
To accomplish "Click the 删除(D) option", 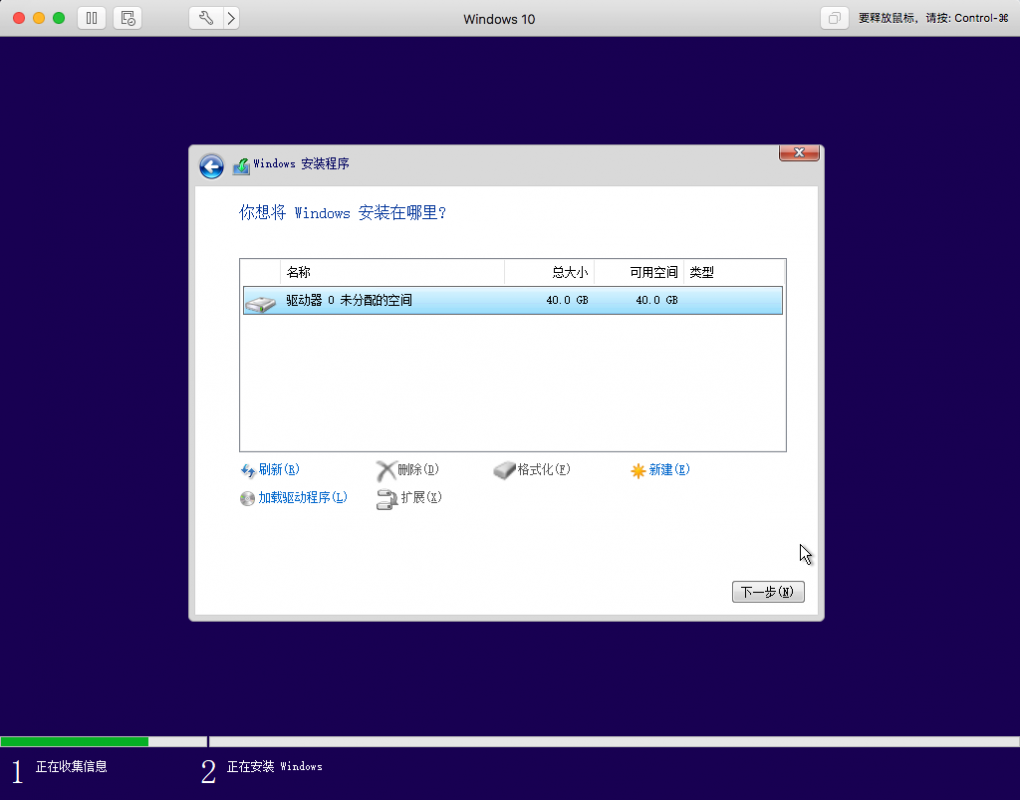I will [418, 469].
